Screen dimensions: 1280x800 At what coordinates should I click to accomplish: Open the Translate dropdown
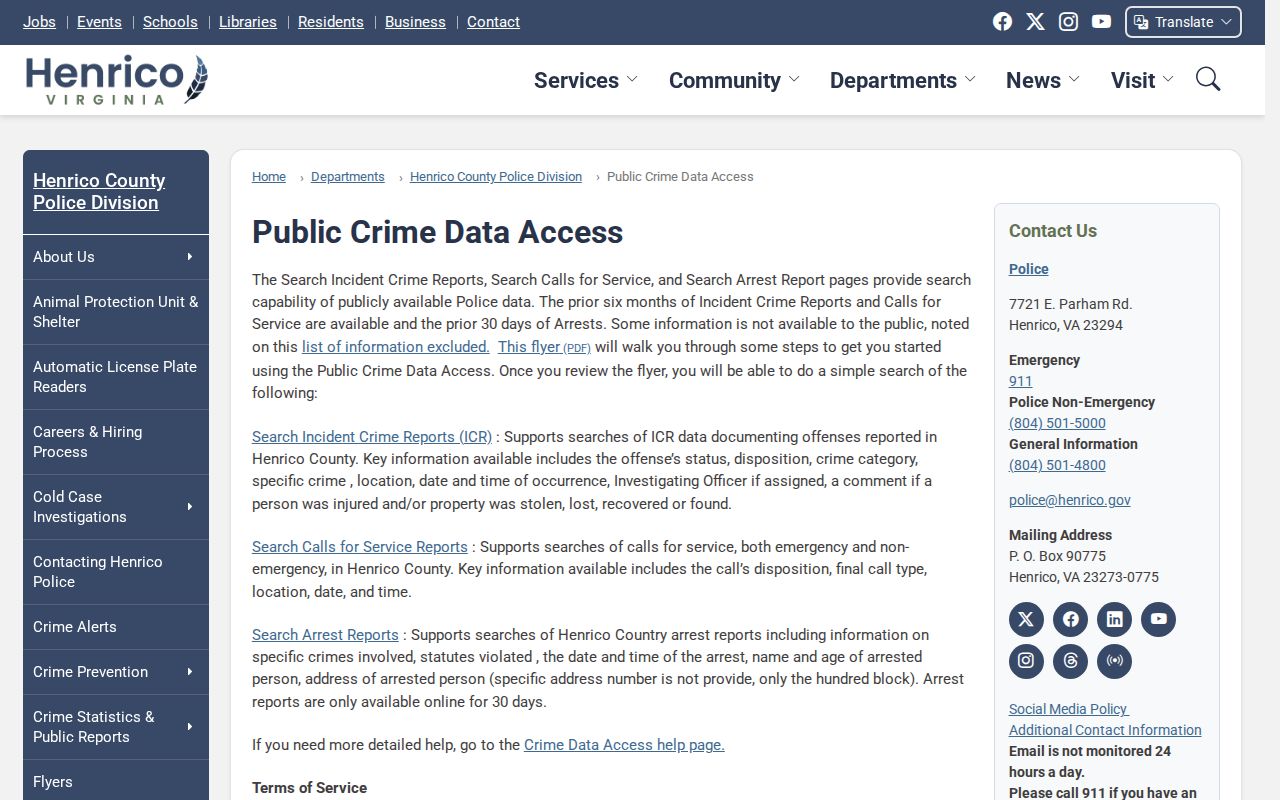pos(1183,22)
